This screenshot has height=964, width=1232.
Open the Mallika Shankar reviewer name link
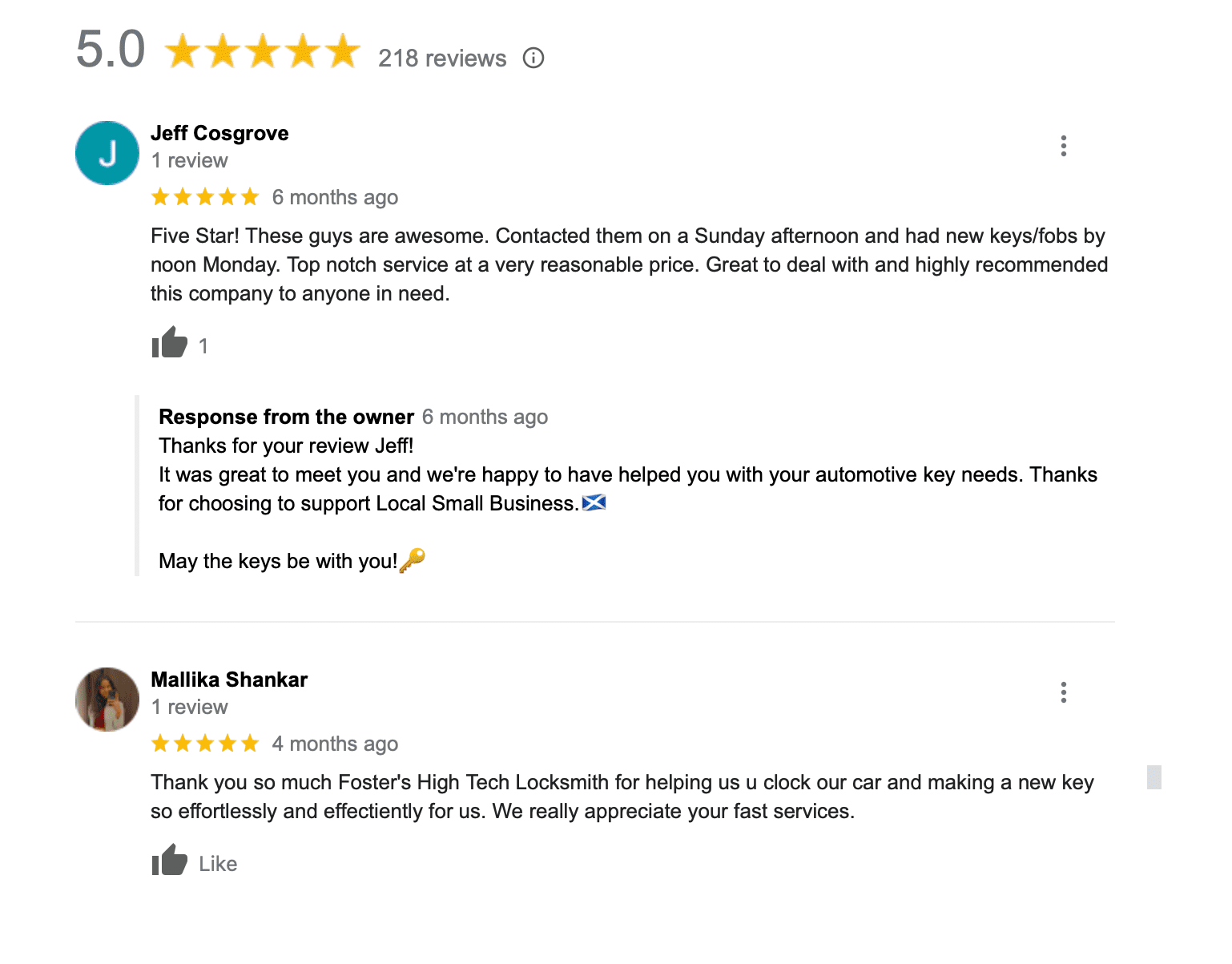[x=229, y=680]
